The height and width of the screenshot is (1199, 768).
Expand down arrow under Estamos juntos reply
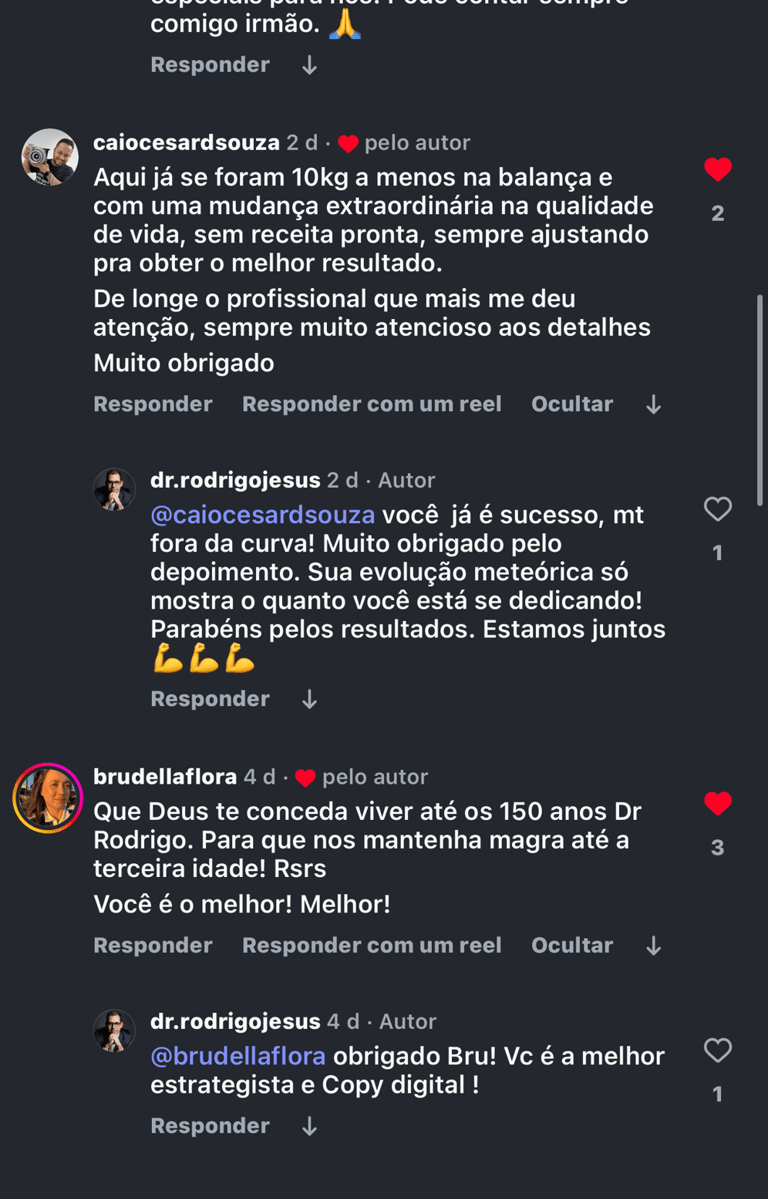(309, 699)
